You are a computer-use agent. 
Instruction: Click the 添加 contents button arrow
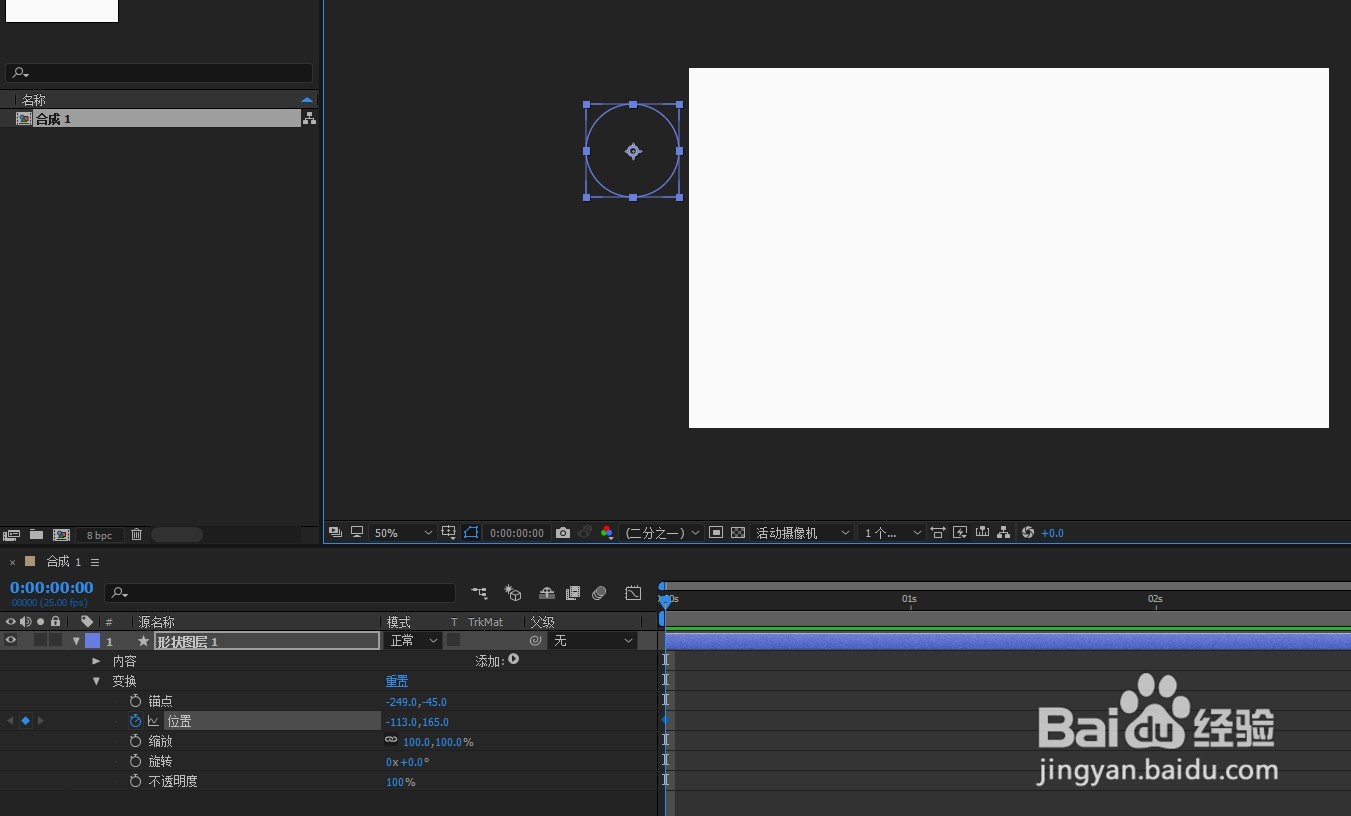tap(513, 660)
